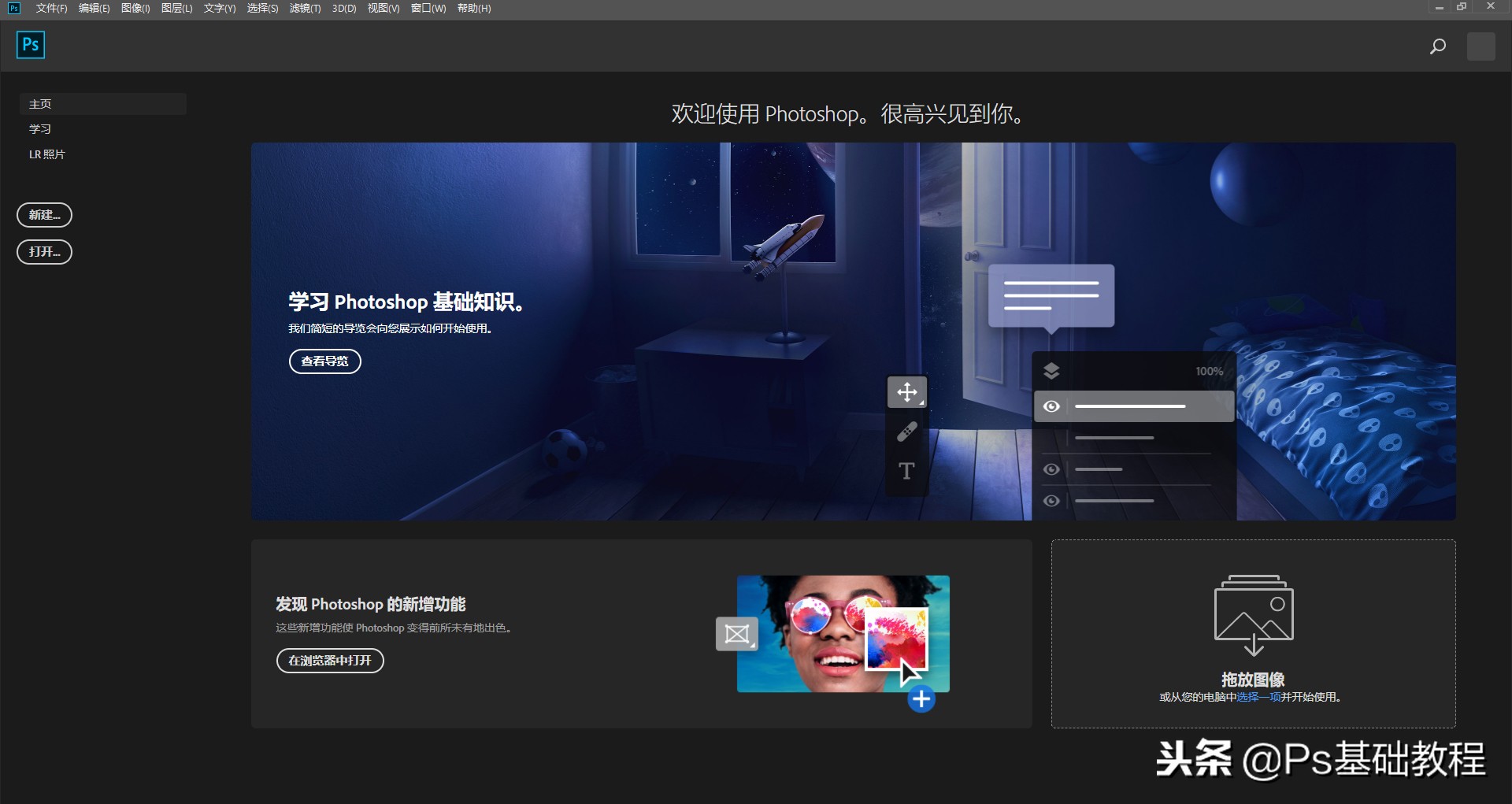
Task: Open the 文件 menu
Action: point(50,9)
